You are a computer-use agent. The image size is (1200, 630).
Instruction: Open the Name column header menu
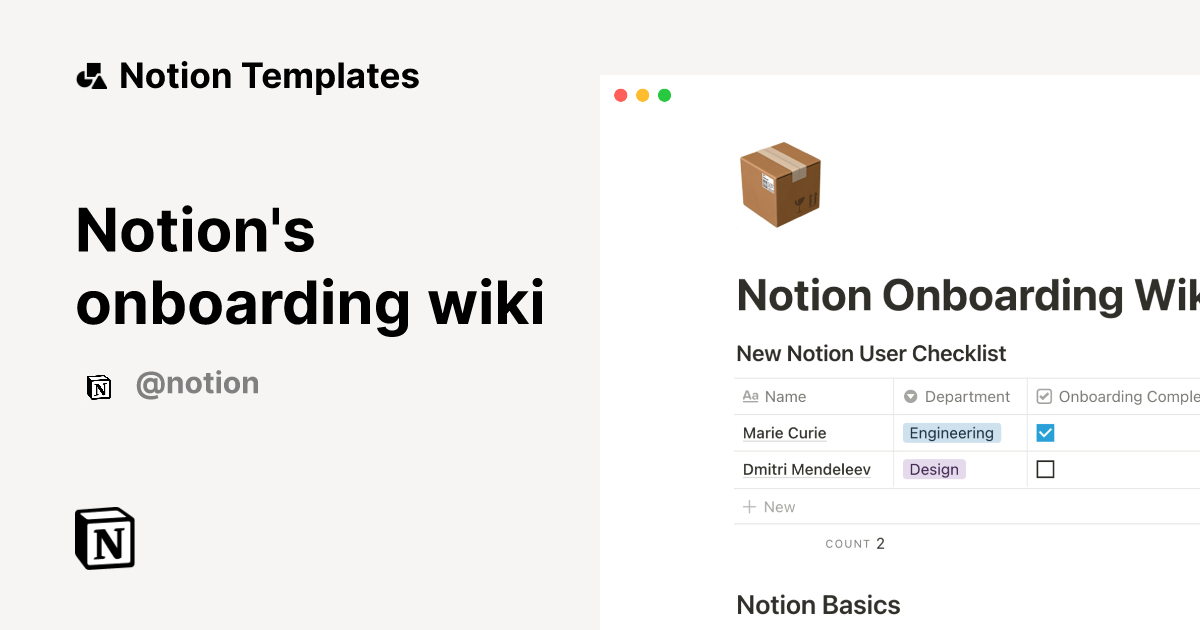[786, 396]
